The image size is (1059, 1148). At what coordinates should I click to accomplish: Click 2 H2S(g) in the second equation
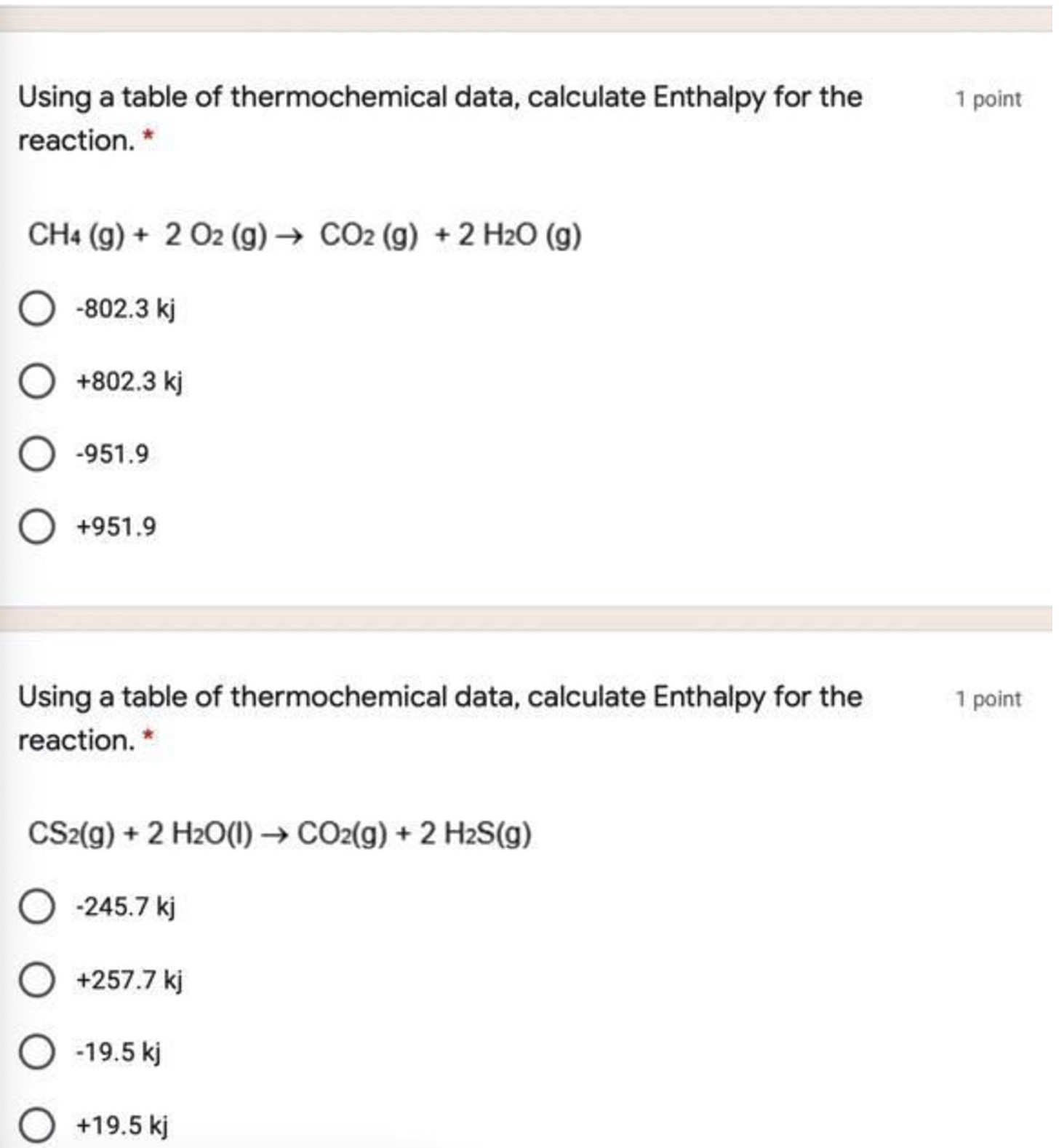tap(475, 834)
